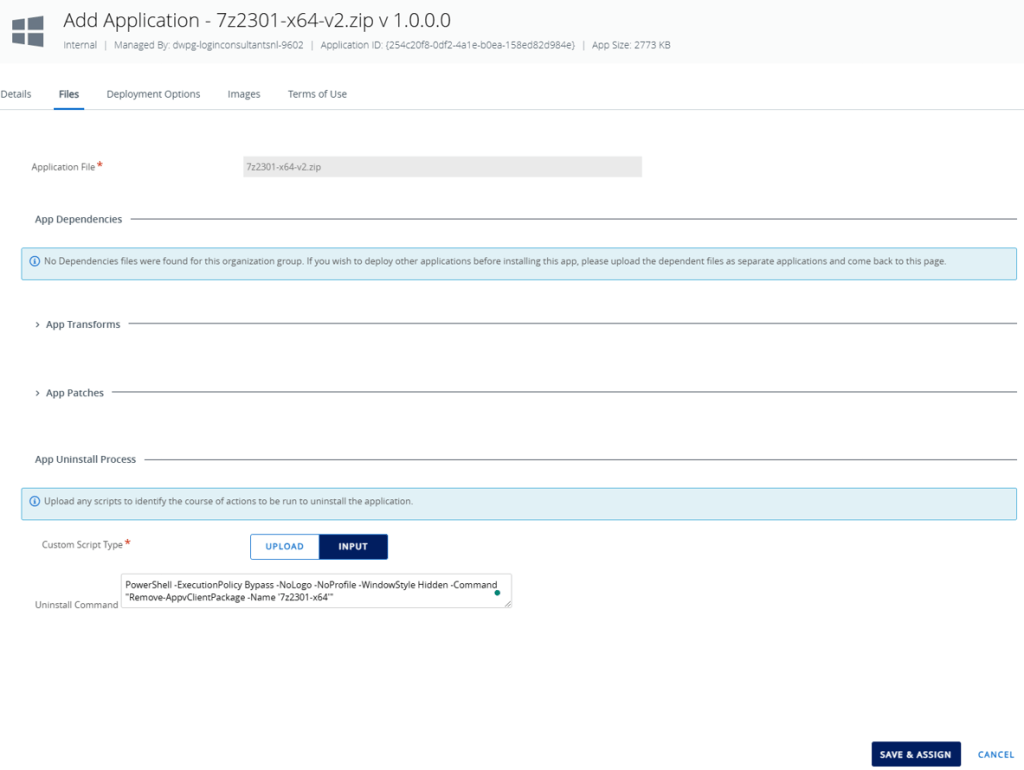Open the Deployment Options tab
The image size is (1024, 770).
pyautogui.click(x=153, y=94)
